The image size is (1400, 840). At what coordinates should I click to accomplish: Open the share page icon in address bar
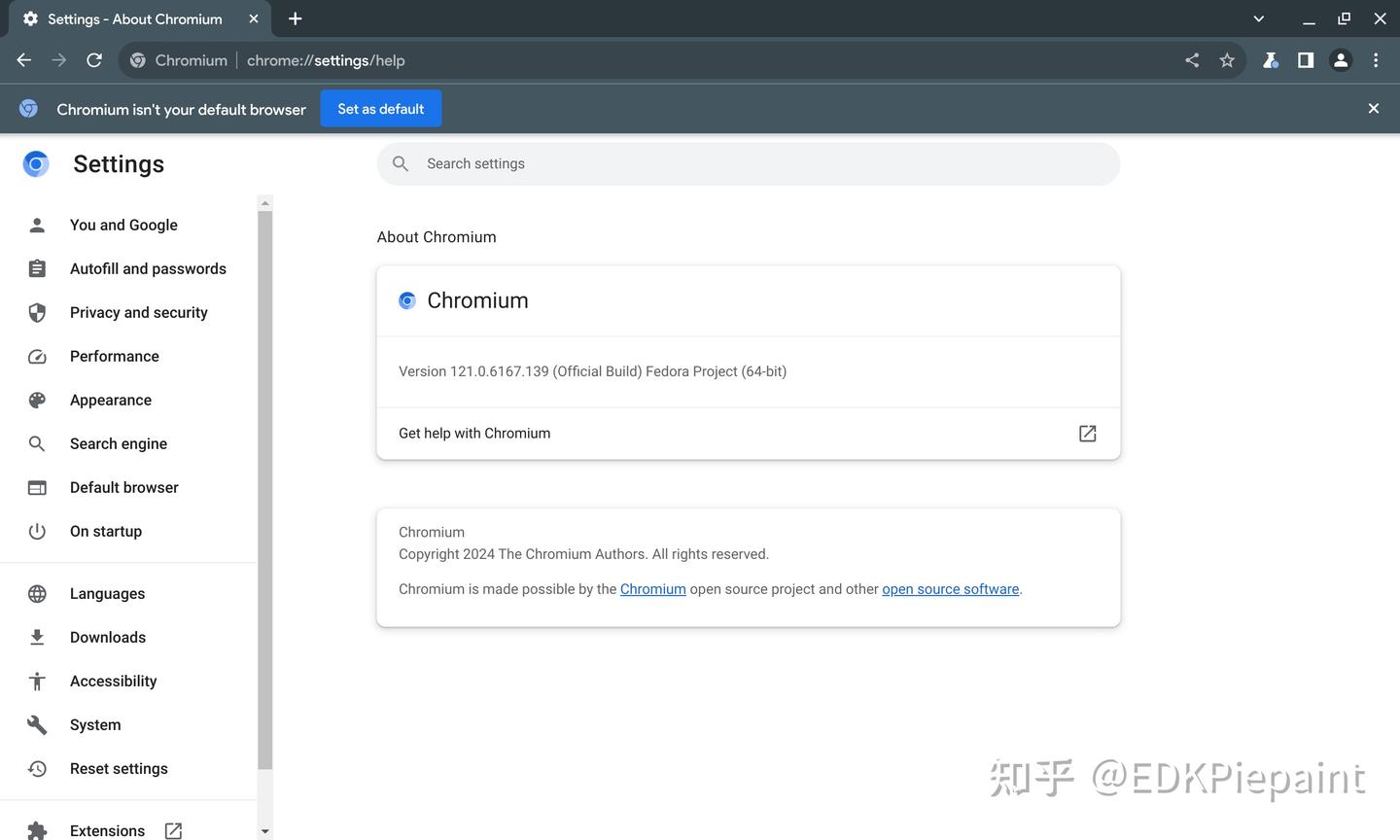[x=1192, y=60]
